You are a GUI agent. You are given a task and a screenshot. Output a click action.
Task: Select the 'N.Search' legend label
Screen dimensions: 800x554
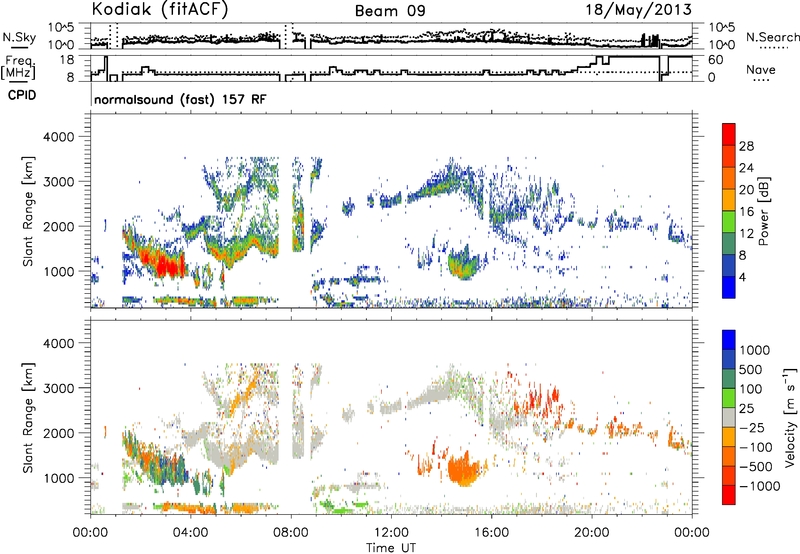pos(772,37)
